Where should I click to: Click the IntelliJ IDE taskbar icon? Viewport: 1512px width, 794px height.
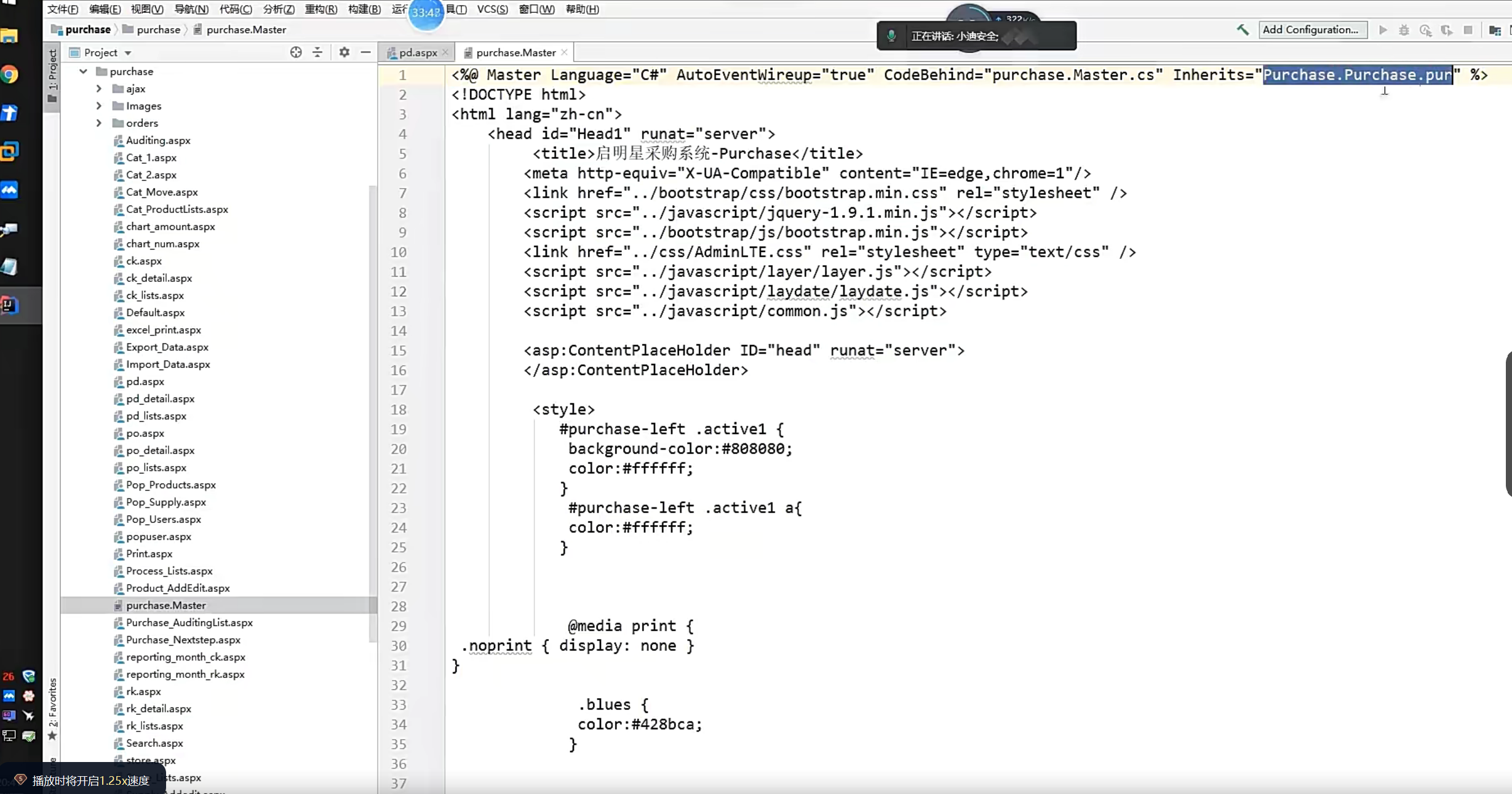tap(10, 305)
